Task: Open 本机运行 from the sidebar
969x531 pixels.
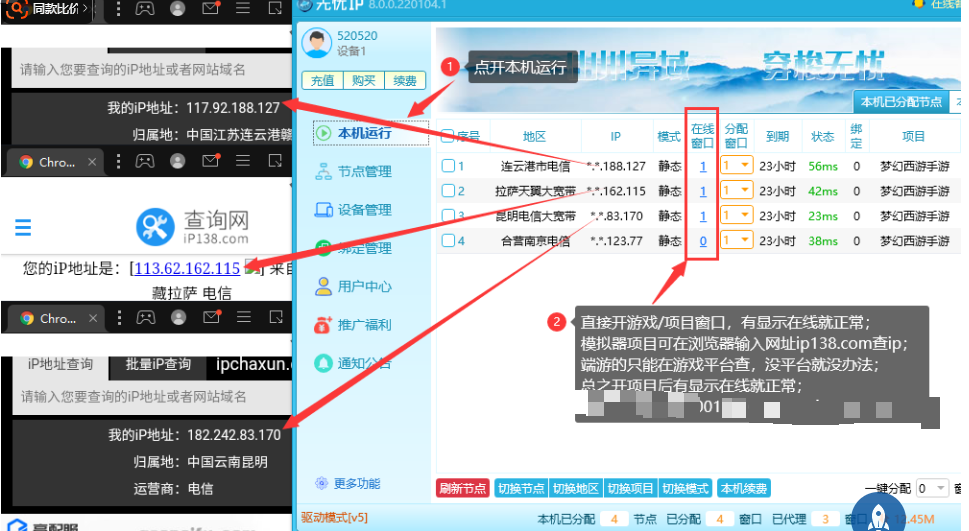Action: tap(364, 133)
